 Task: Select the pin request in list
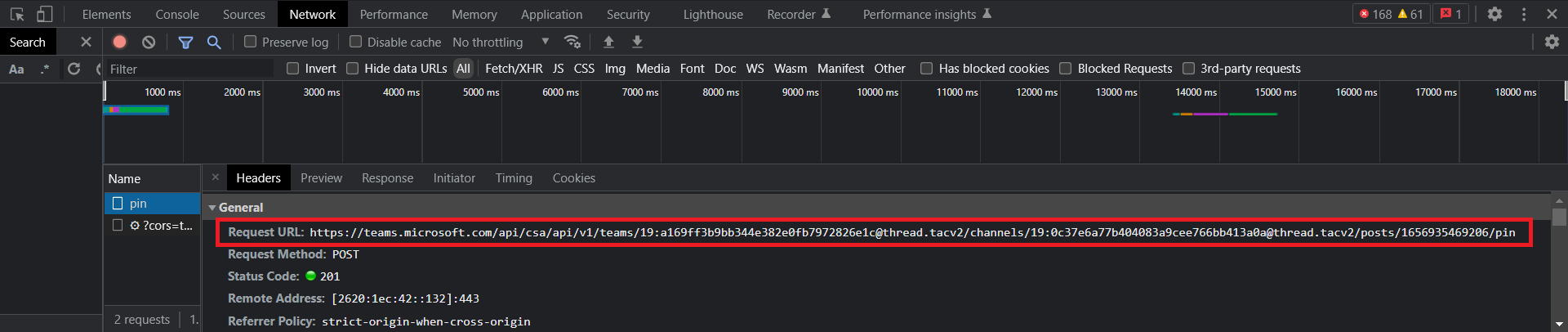pyautogui.click(x=138, y=203)
